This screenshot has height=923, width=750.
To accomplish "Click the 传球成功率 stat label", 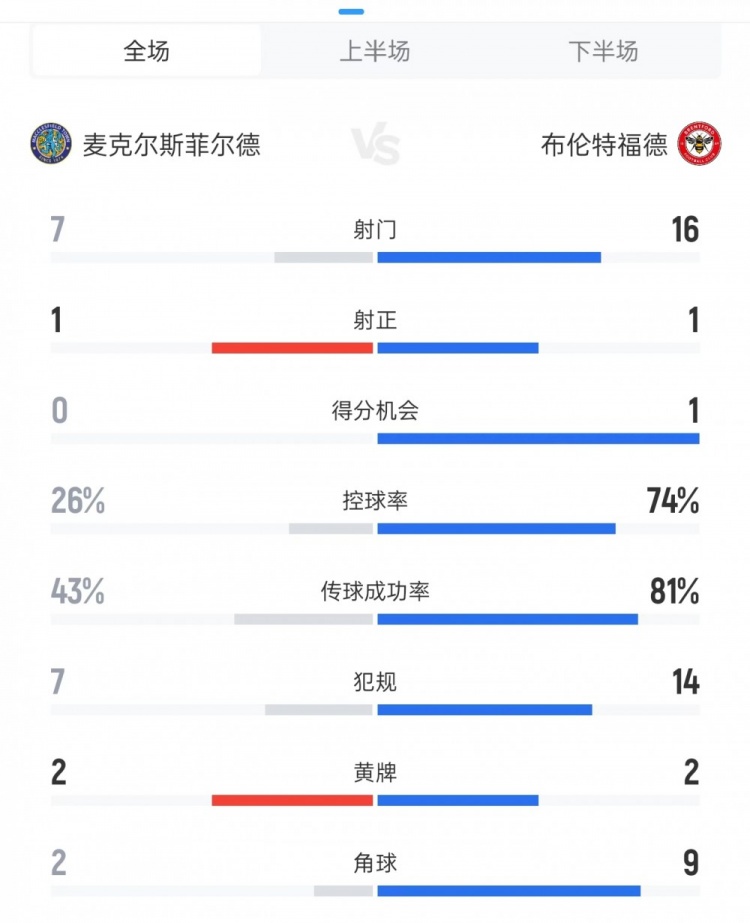I will click(x=375, y=592).
